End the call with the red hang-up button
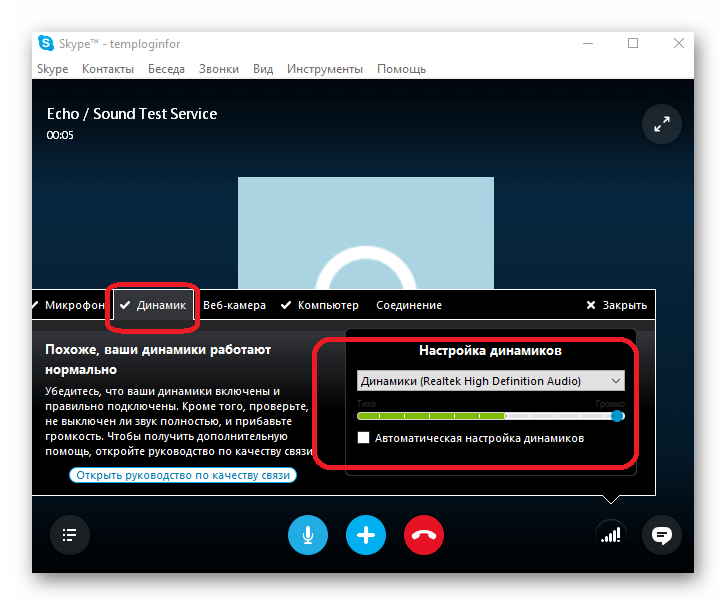726x605 pixels. pos(424,535)
